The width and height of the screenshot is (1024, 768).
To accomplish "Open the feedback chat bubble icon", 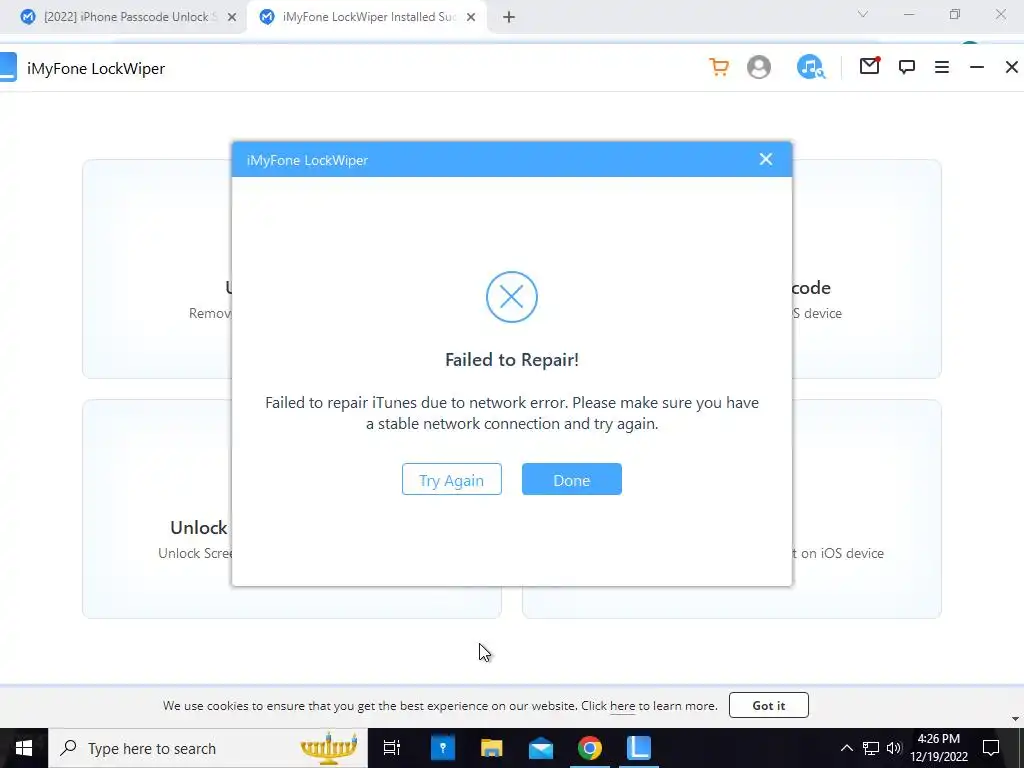I will coord(906,67).
